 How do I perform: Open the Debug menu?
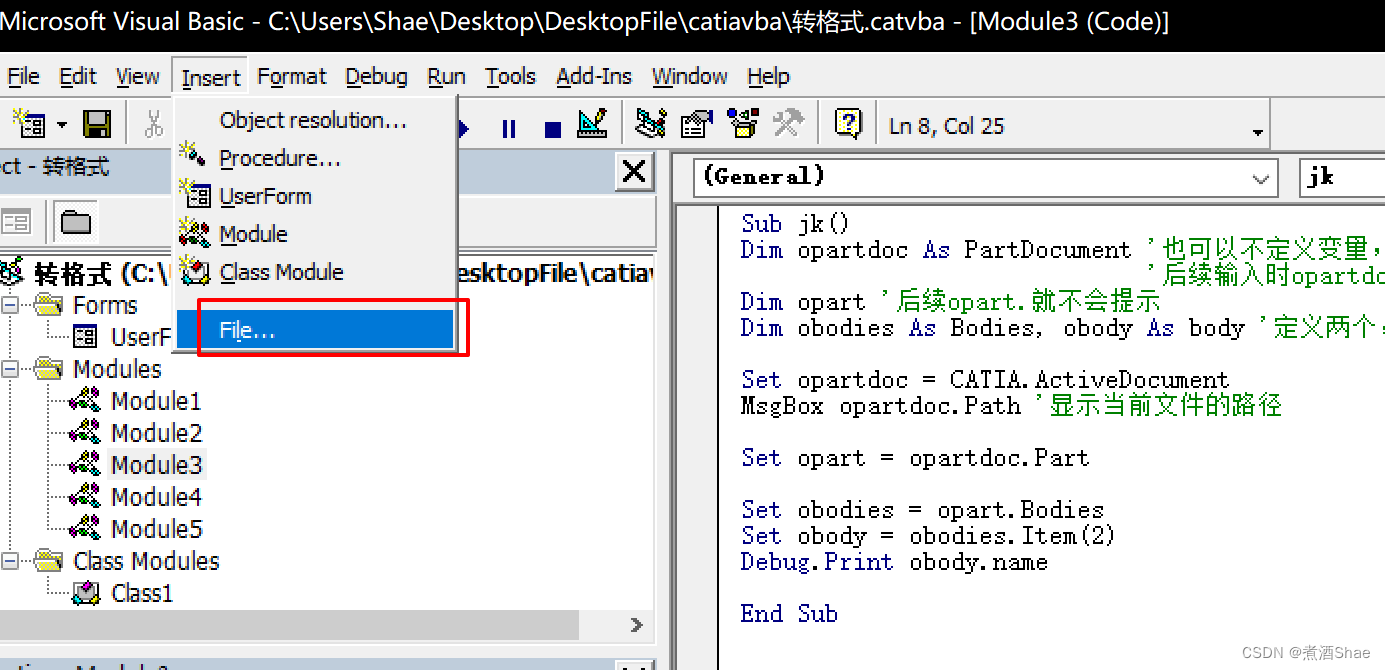tap(376, 76)
